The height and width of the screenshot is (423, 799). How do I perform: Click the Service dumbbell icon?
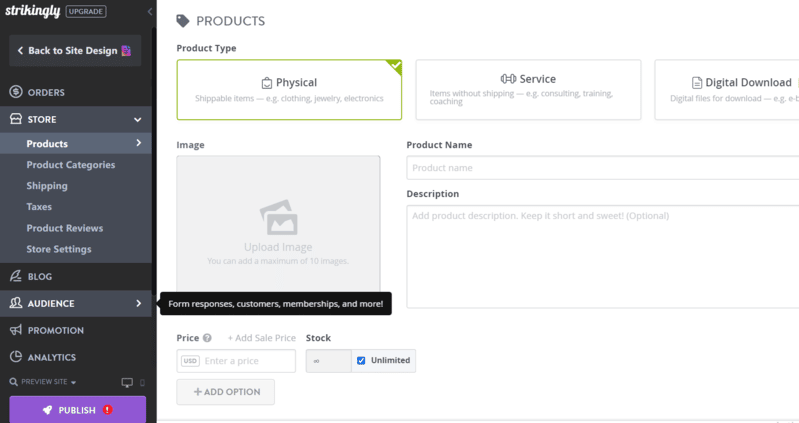tap(508, 78)
